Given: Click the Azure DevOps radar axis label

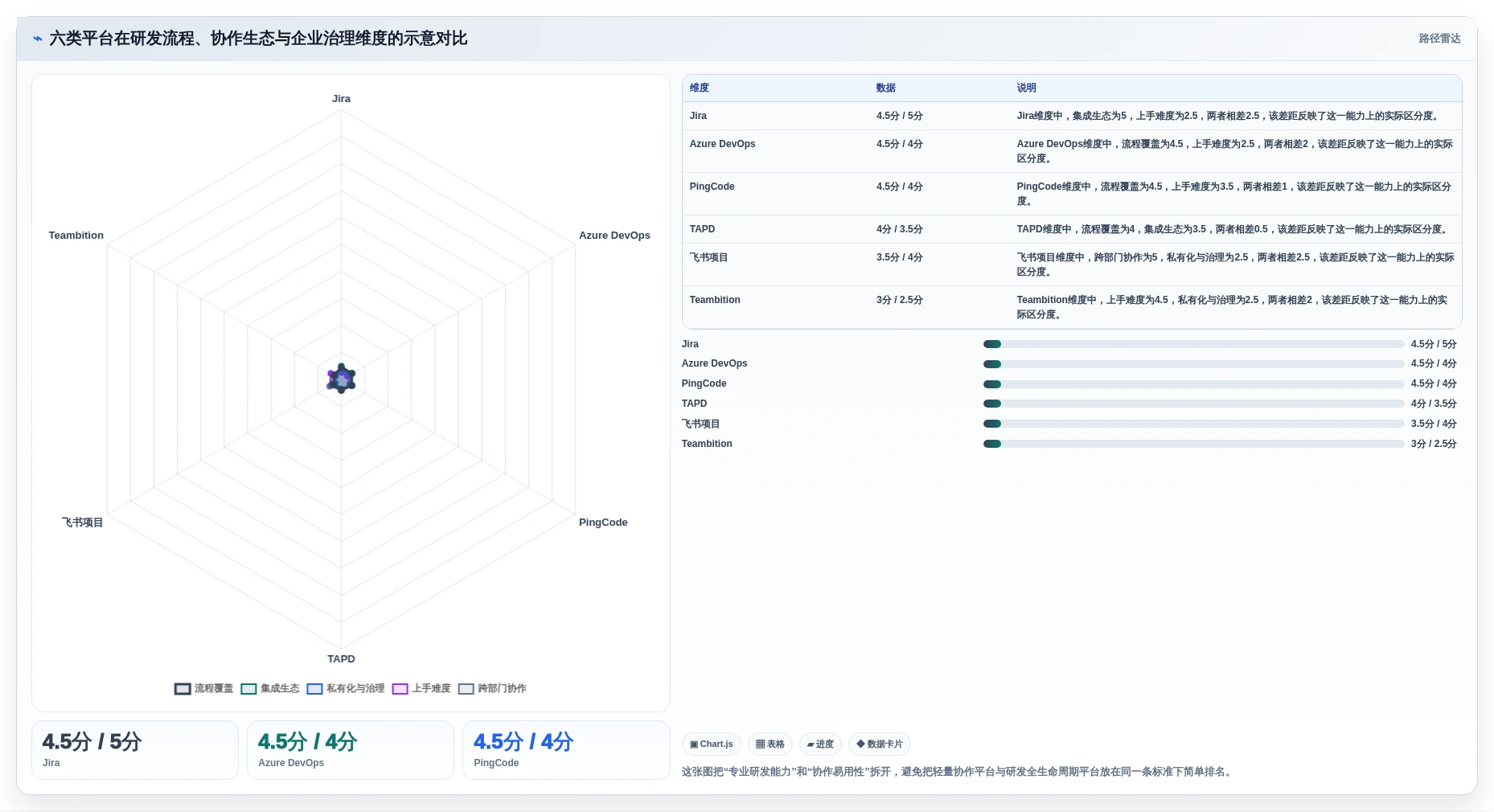Looking at the screenshot, I should click(x=614, y=236).
